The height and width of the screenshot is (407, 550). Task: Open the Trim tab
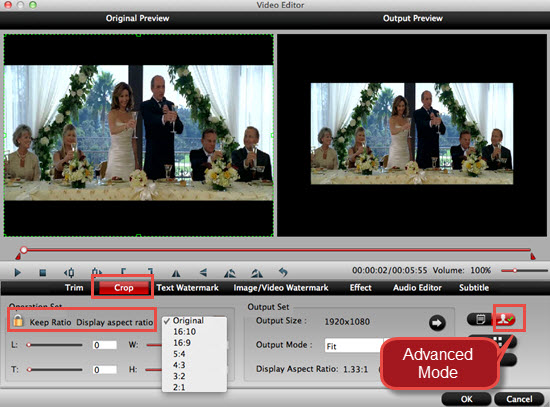(x=74, y=288)
